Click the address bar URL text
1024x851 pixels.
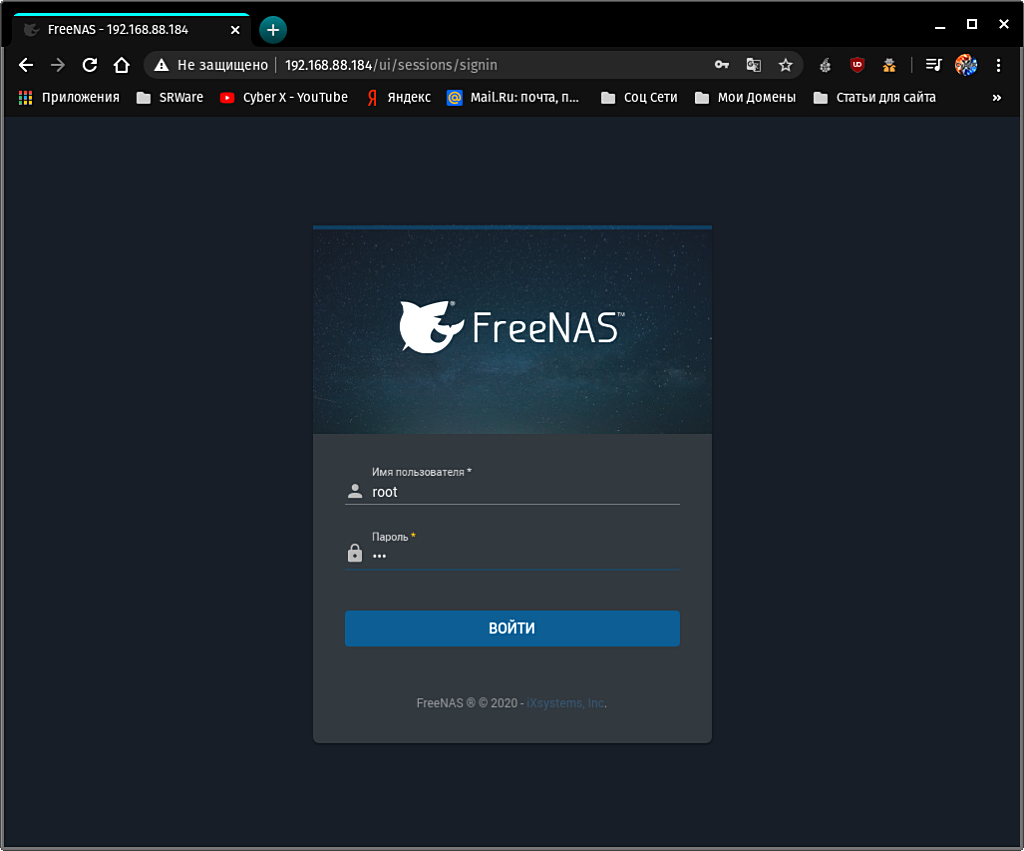pos(391,65)
